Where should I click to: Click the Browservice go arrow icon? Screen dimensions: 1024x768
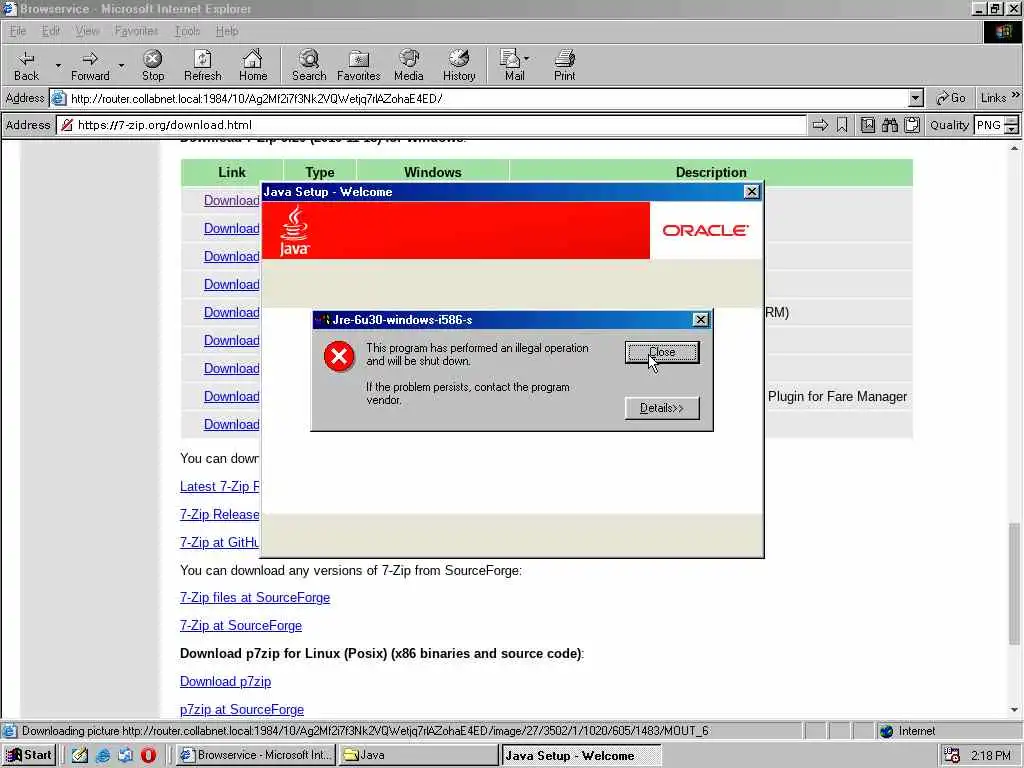tap(820, 125)
